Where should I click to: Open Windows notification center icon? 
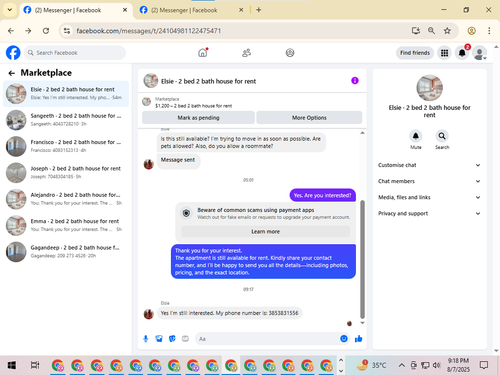pyautogui.click(x=484, y=365)
